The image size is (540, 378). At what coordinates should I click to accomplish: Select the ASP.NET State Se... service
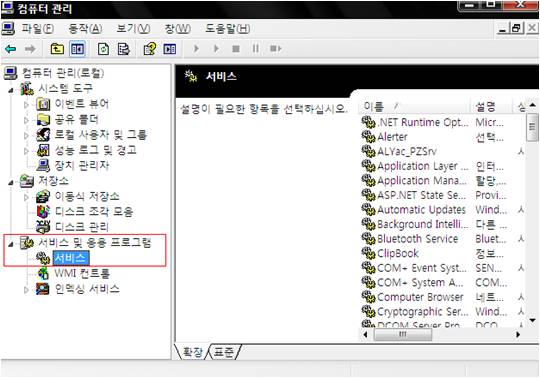point(421,195)
